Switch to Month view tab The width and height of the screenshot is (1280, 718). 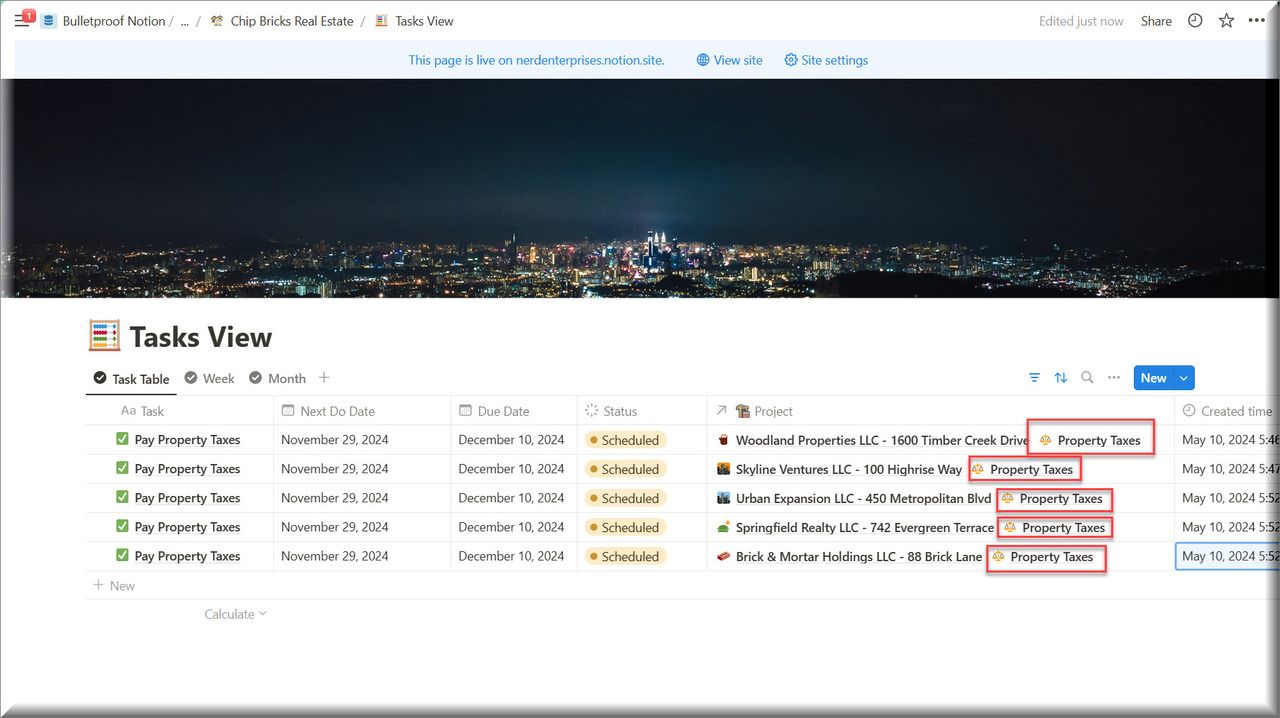[x=277, y=378]
